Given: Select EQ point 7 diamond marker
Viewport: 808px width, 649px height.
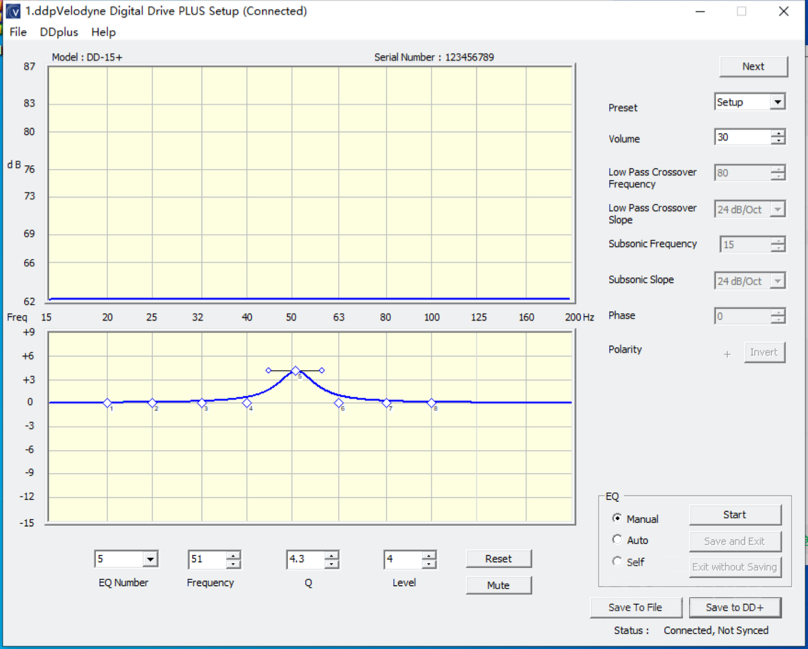Looking at the screenshot, I should coord(386,403).
